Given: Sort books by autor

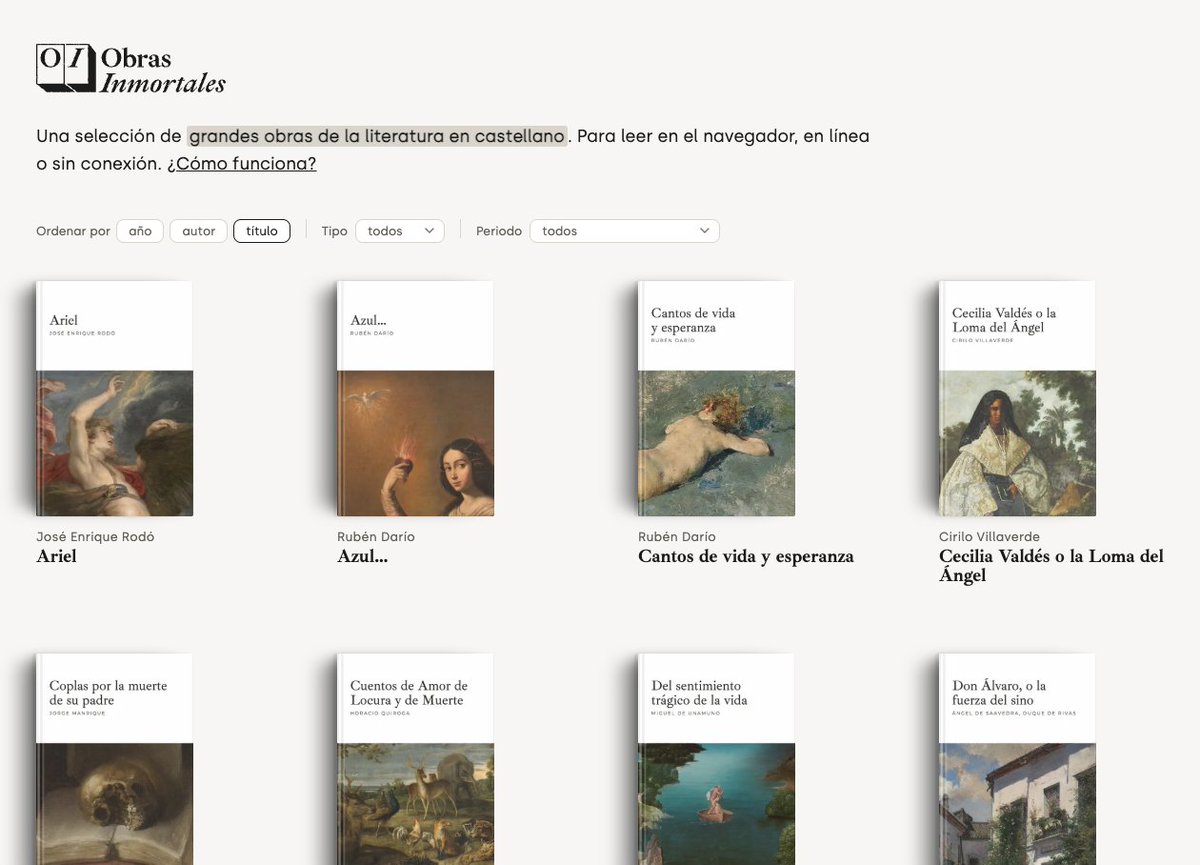Looking at the screenshot, I should 199,231.
